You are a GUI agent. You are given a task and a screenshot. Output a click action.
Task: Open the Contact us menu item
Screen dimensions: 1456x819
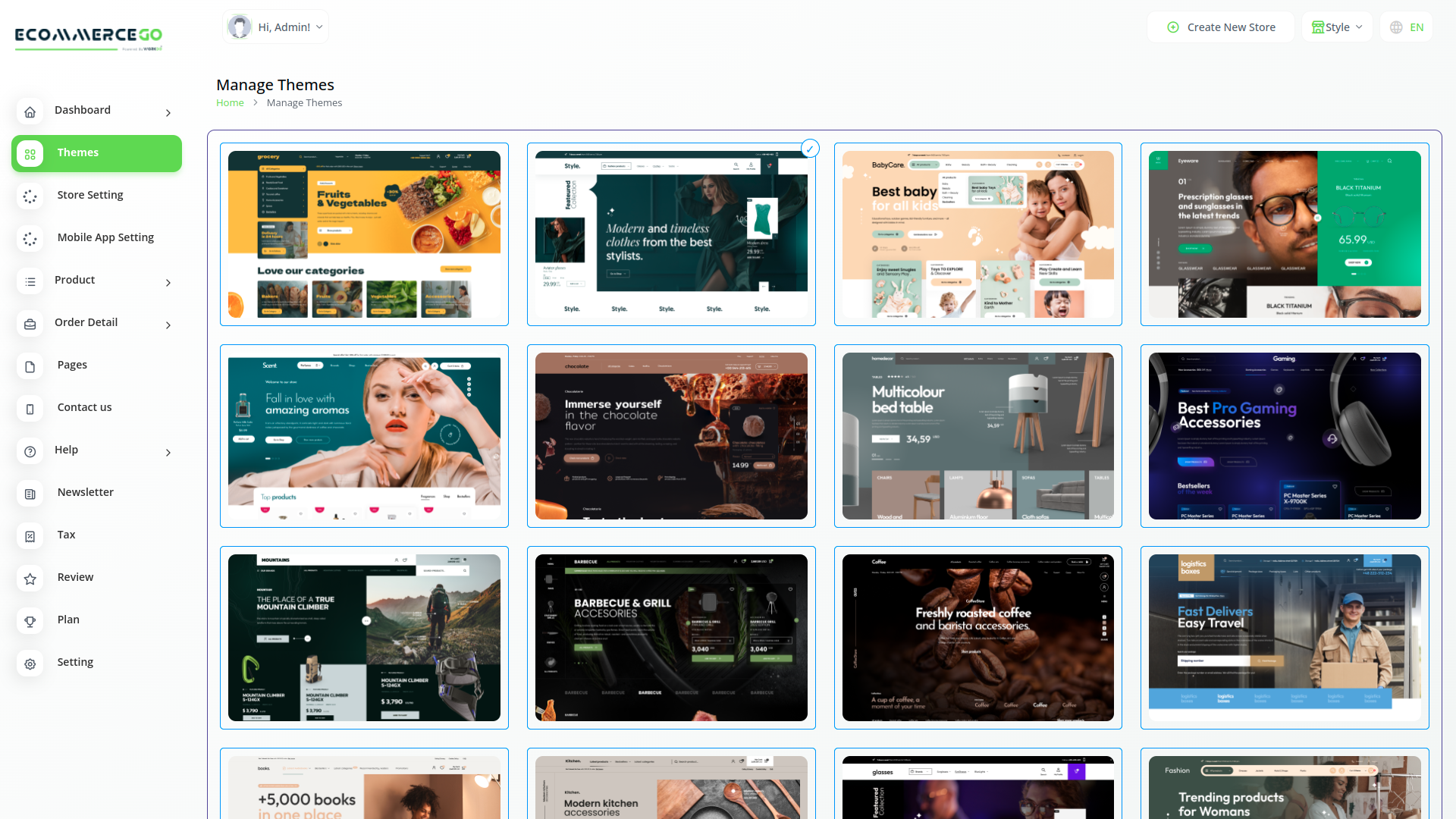coord(84,407)
